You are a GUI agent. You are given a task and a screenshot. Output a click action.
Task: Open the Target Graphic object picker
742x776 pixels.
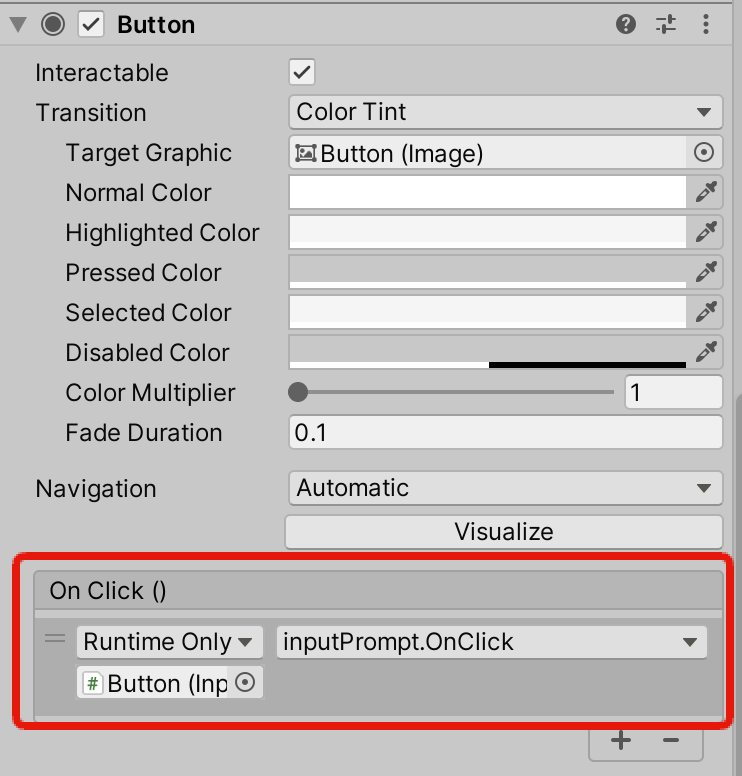704,153
